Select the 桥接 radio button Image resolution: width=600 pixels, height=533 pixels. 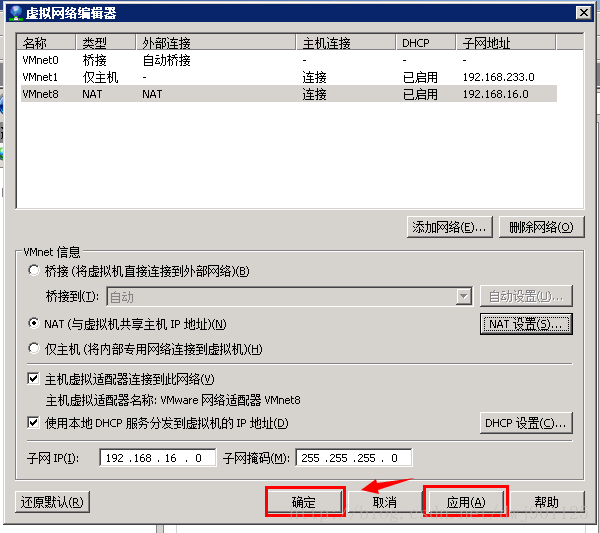tap(34, 271)
